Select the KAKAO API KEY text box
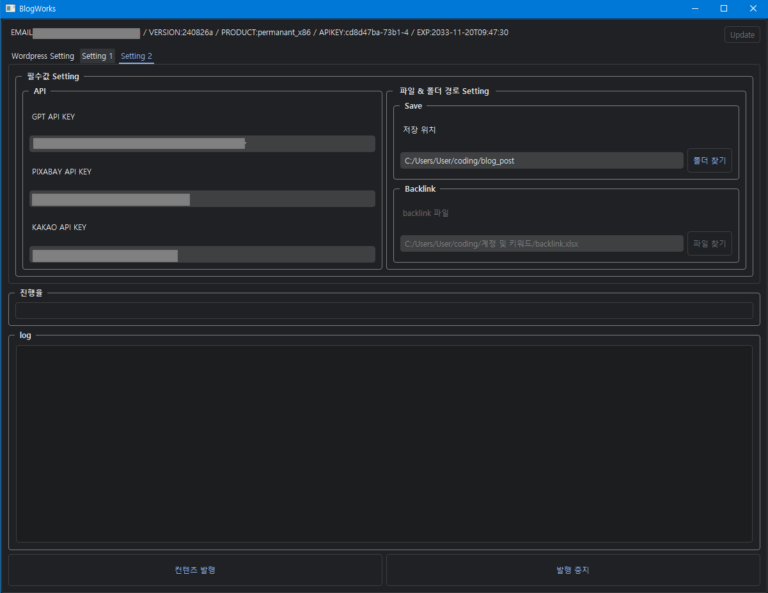Screen dimensions: 768x593 (202, 255)
